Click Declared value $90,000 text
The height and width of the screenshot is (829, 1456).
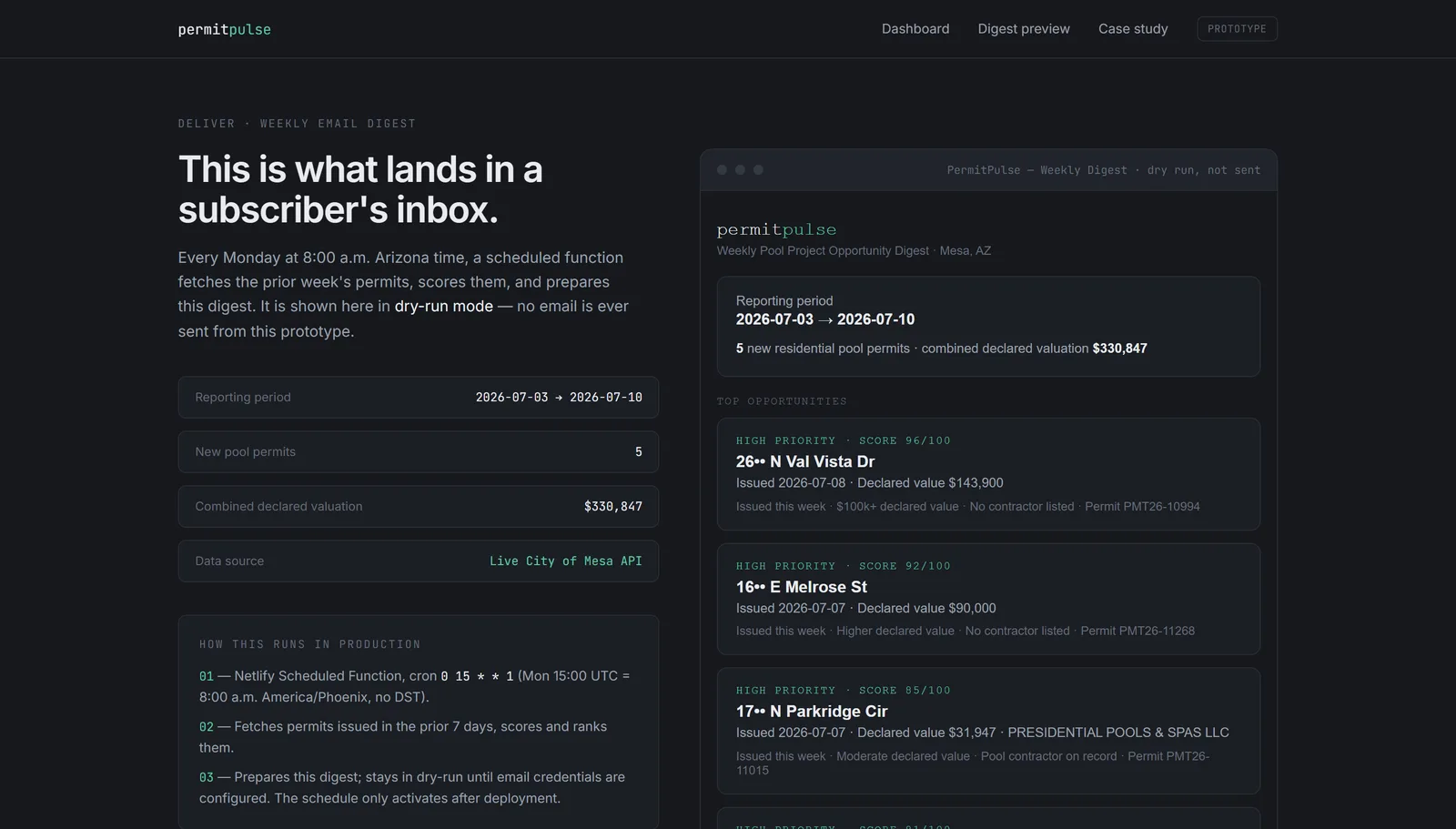[926, 609]
